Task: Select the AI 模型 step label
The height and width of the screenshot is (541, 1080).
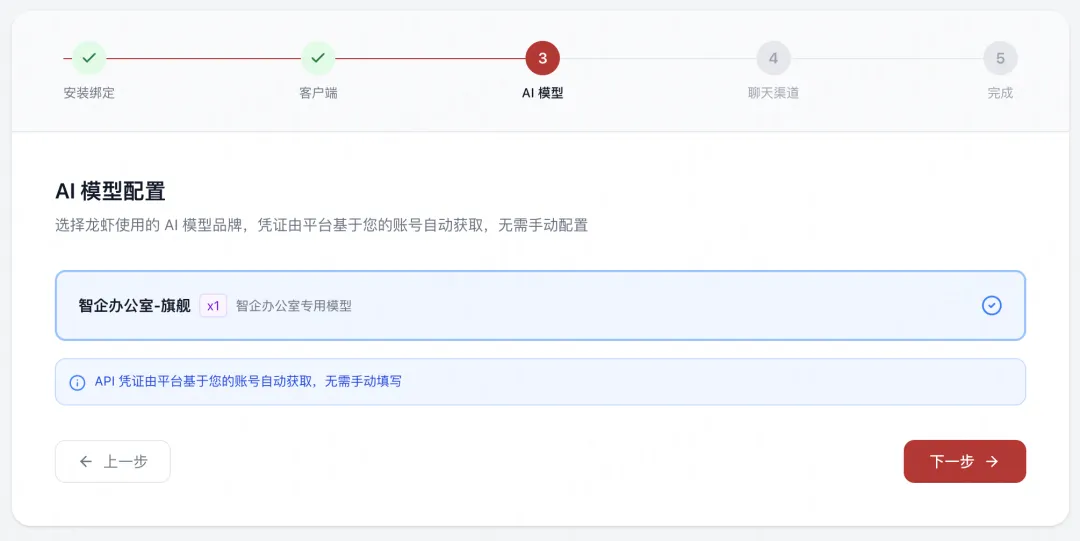Action: tap(542, 93)
